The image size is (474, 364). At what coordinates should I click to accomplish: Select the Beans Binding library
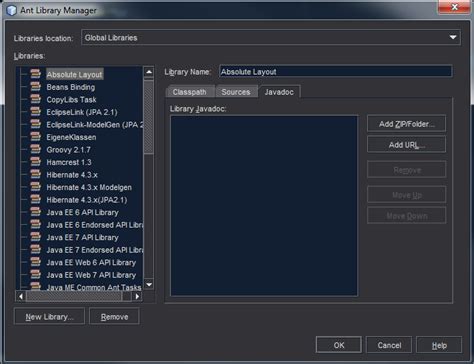click(x=71, y=87)
